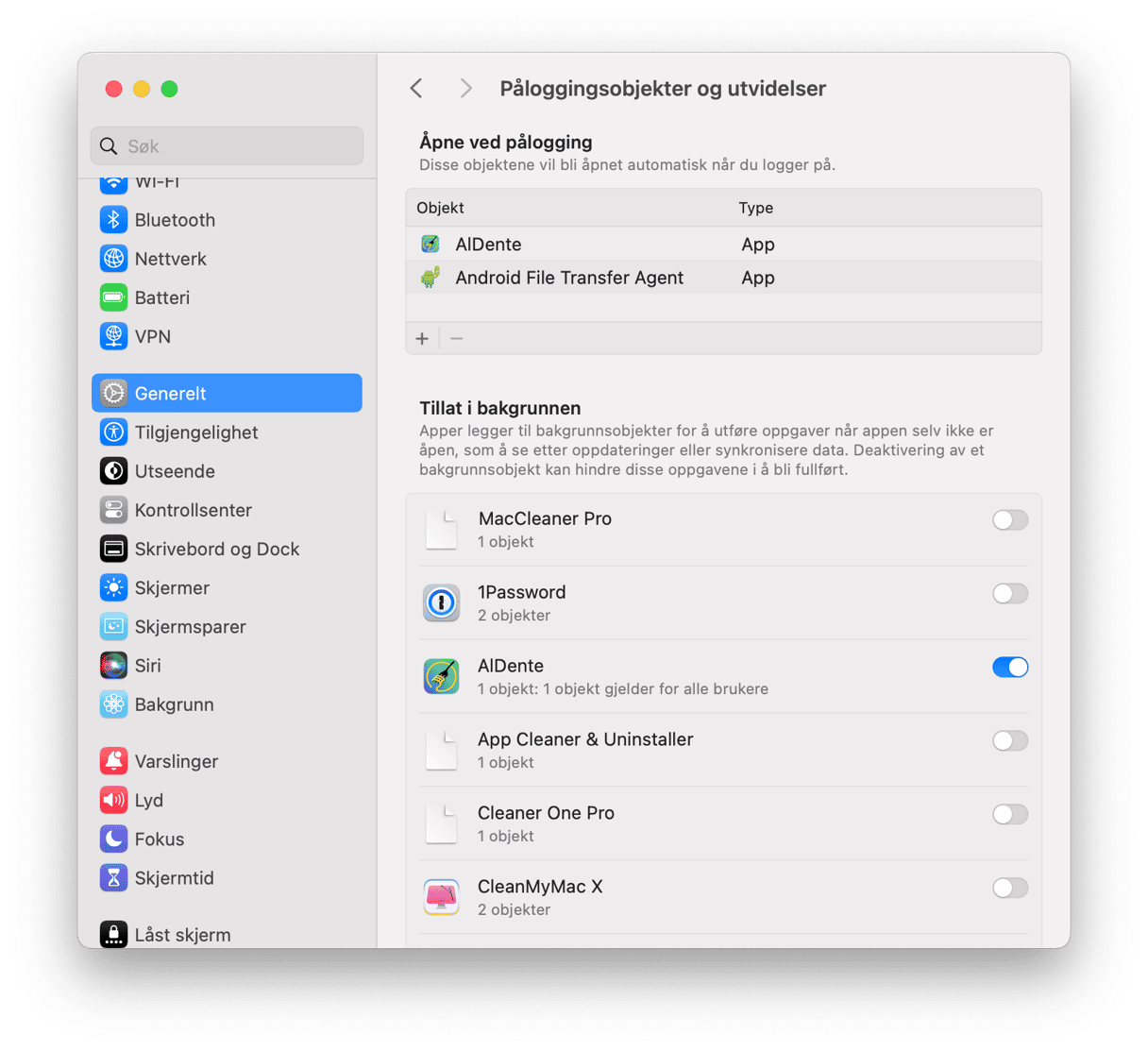Click the Cleaner One Pro label
1148x1051 pixels.
coord(546,813)
